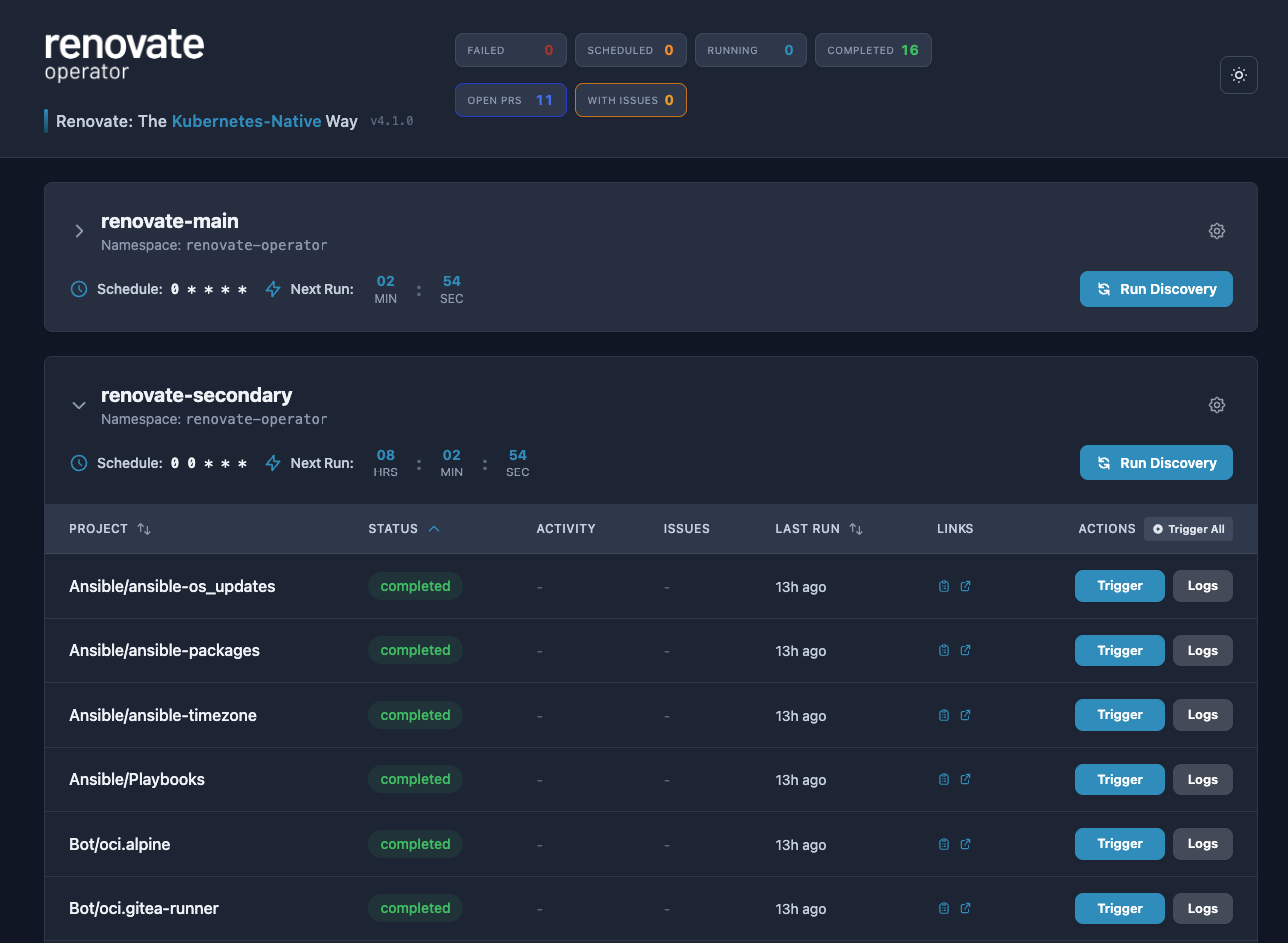Open settings gear for renovate-main deployment
Image resolution: width=1288 pixels, height=943 pixels.
[1216, 230]
